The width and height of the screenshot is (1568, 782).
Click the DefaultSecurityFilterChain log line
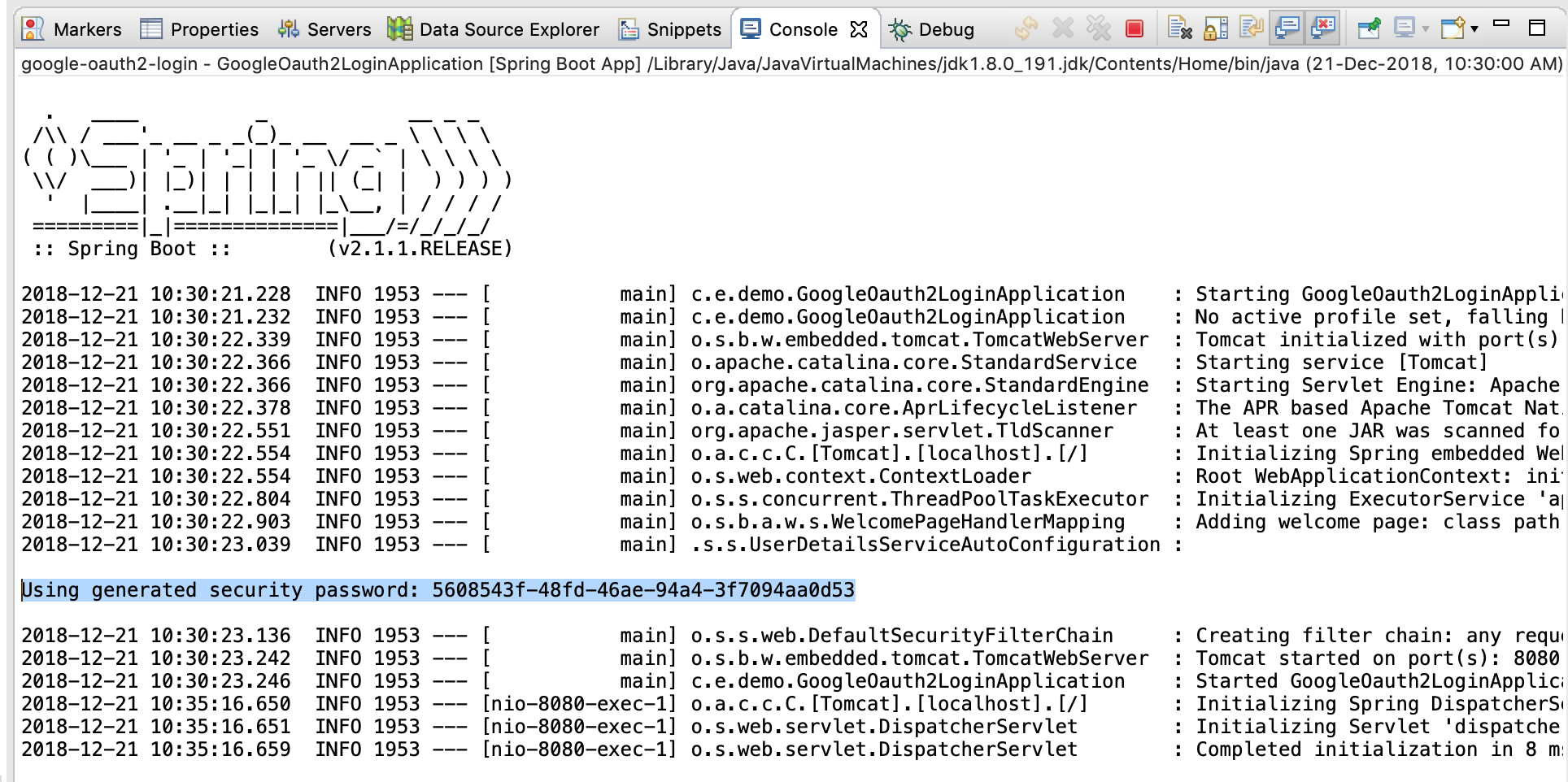[791, 636]
